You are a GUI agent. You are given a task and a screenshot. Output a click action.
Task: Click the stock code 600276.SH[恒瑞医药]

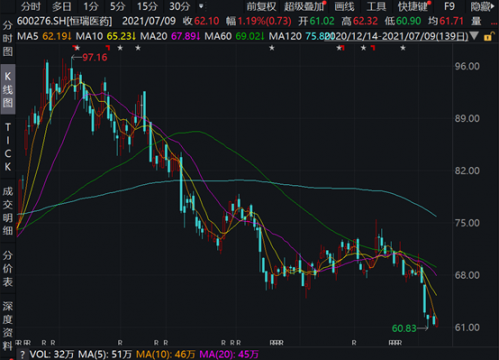click(x=64, y=21)
